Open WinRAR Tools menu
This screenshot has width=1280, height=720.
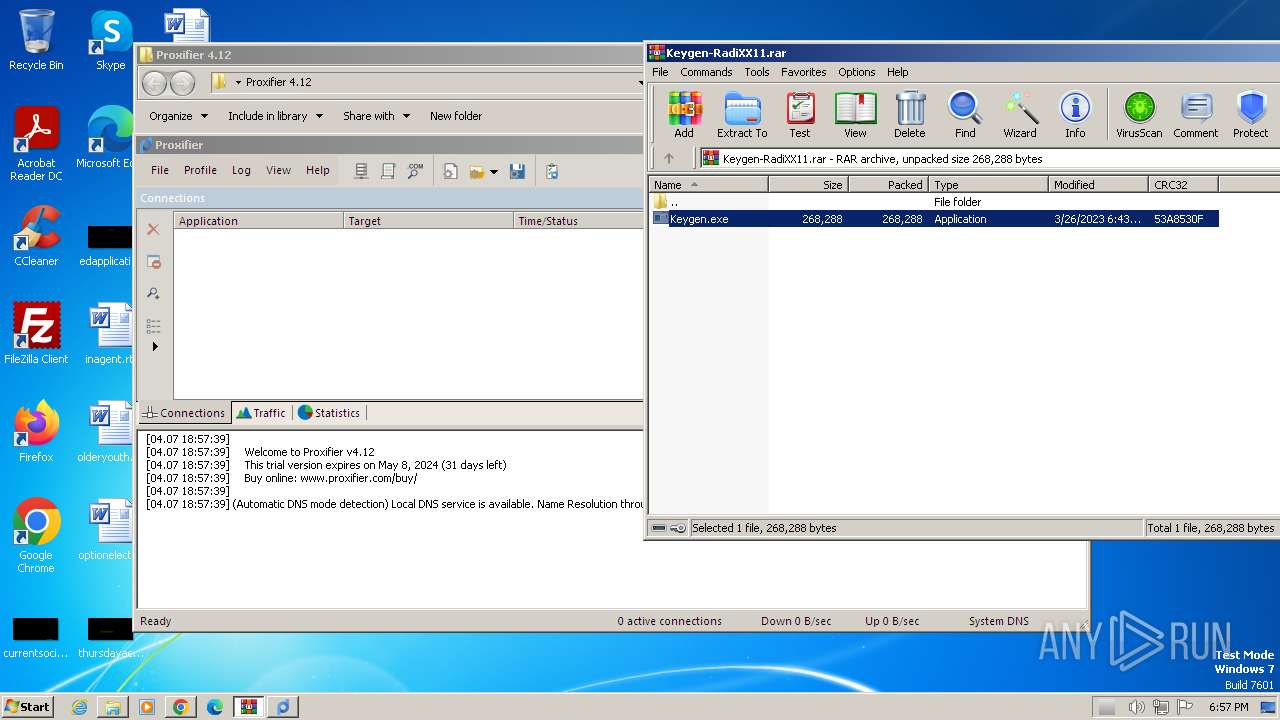[x=757, y=72]
